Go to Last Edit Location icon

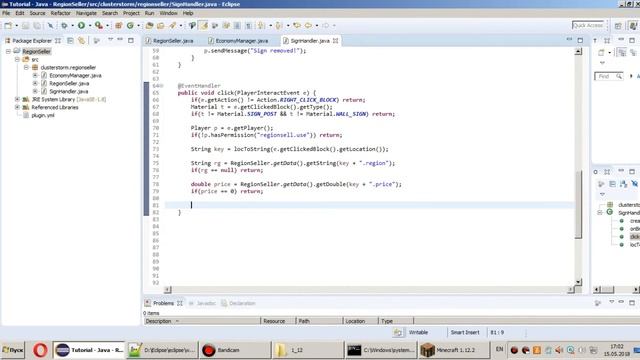pos(297,25)
